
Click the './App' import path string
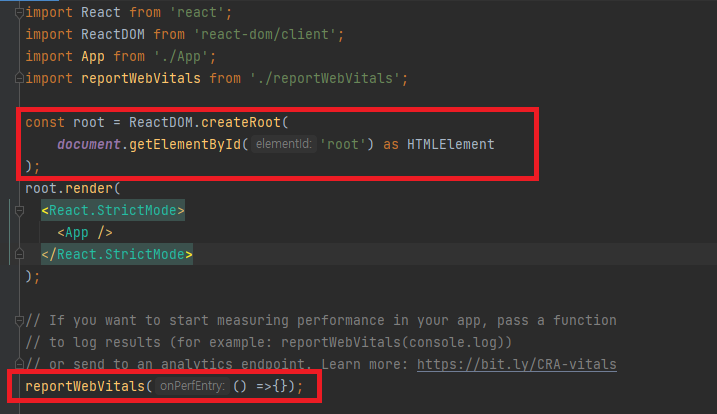181,56
